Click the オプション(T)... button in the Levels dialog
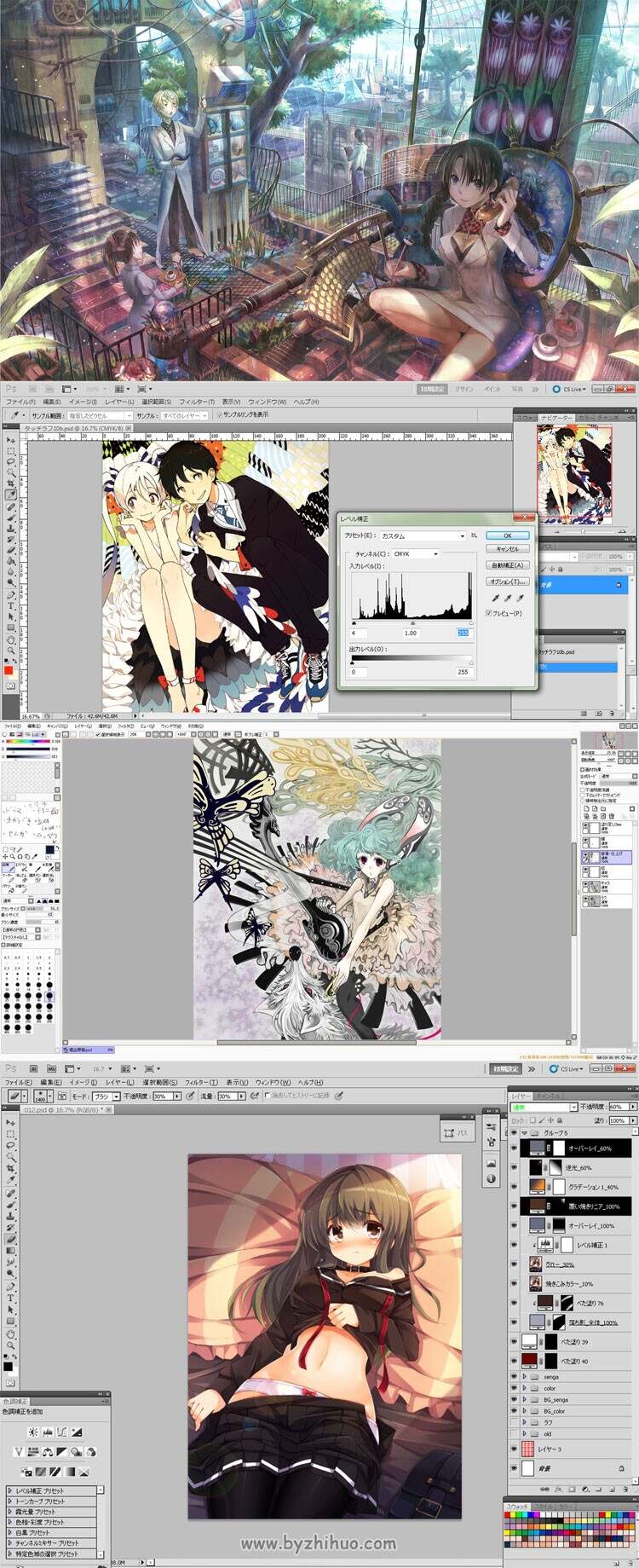Viewport: 639px width, 1568px height. point(508,581)
